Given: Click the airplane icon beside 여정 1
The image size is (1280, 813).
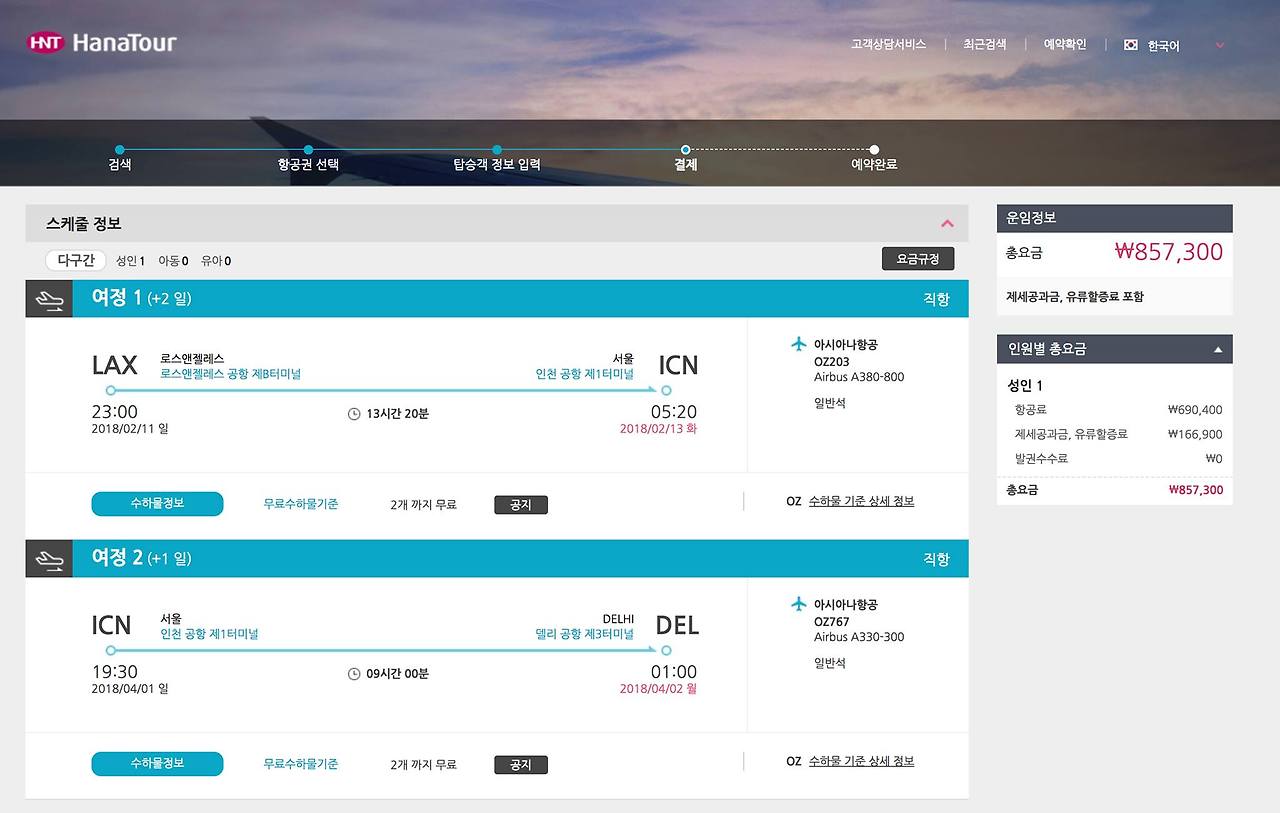Looking at the screenshot, I should [49, 299].
